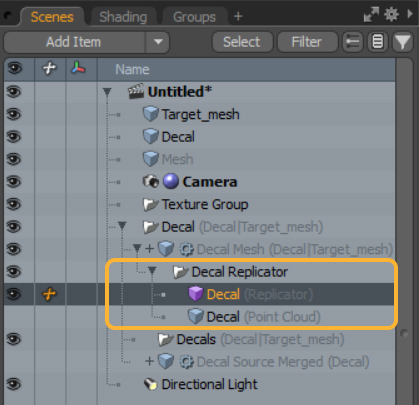
Task: Collapse the Untitled scene tree
Action: point(107,92)
